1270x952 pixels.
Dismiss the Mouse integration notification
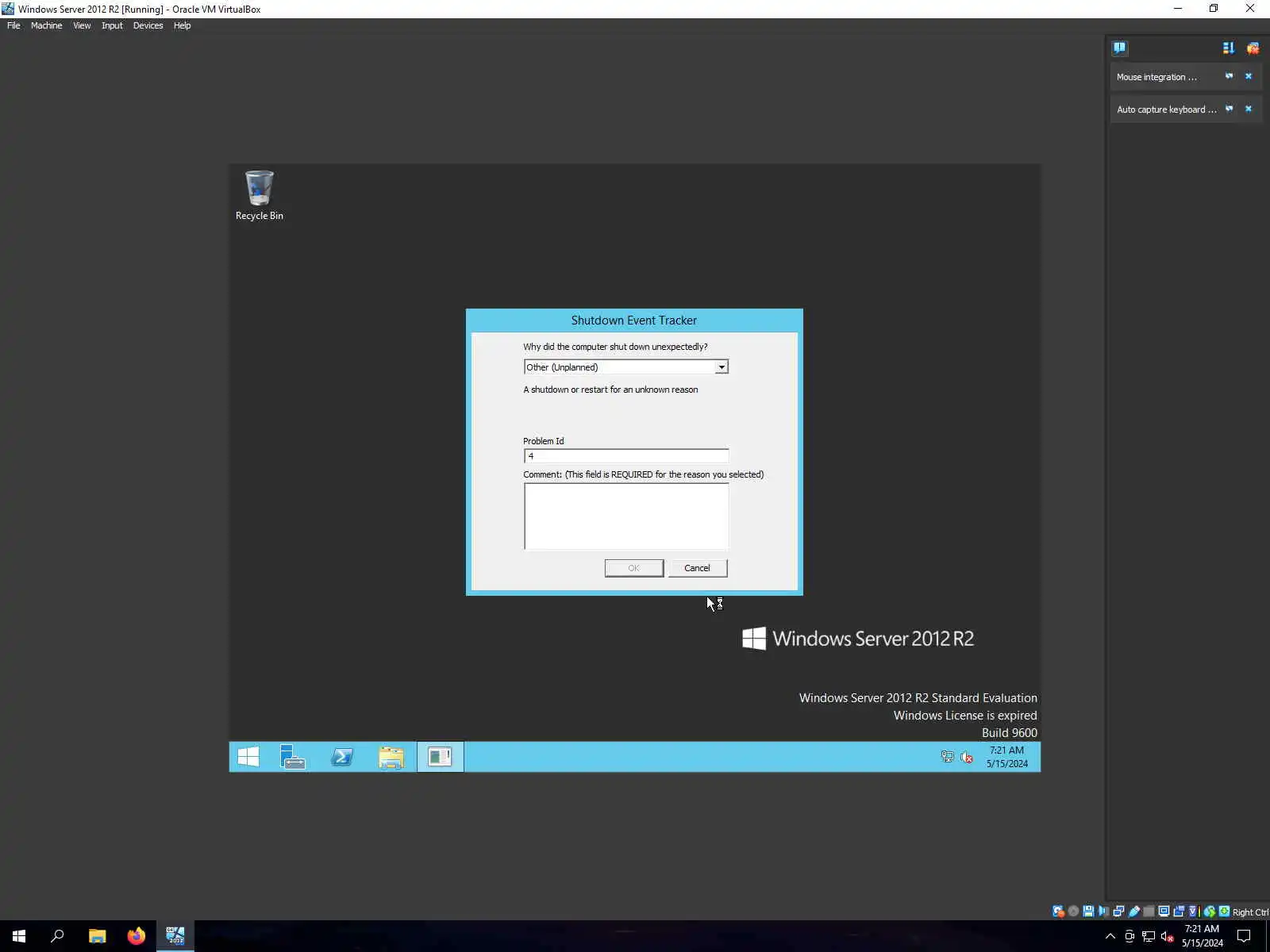click(x=1249, y=76)
